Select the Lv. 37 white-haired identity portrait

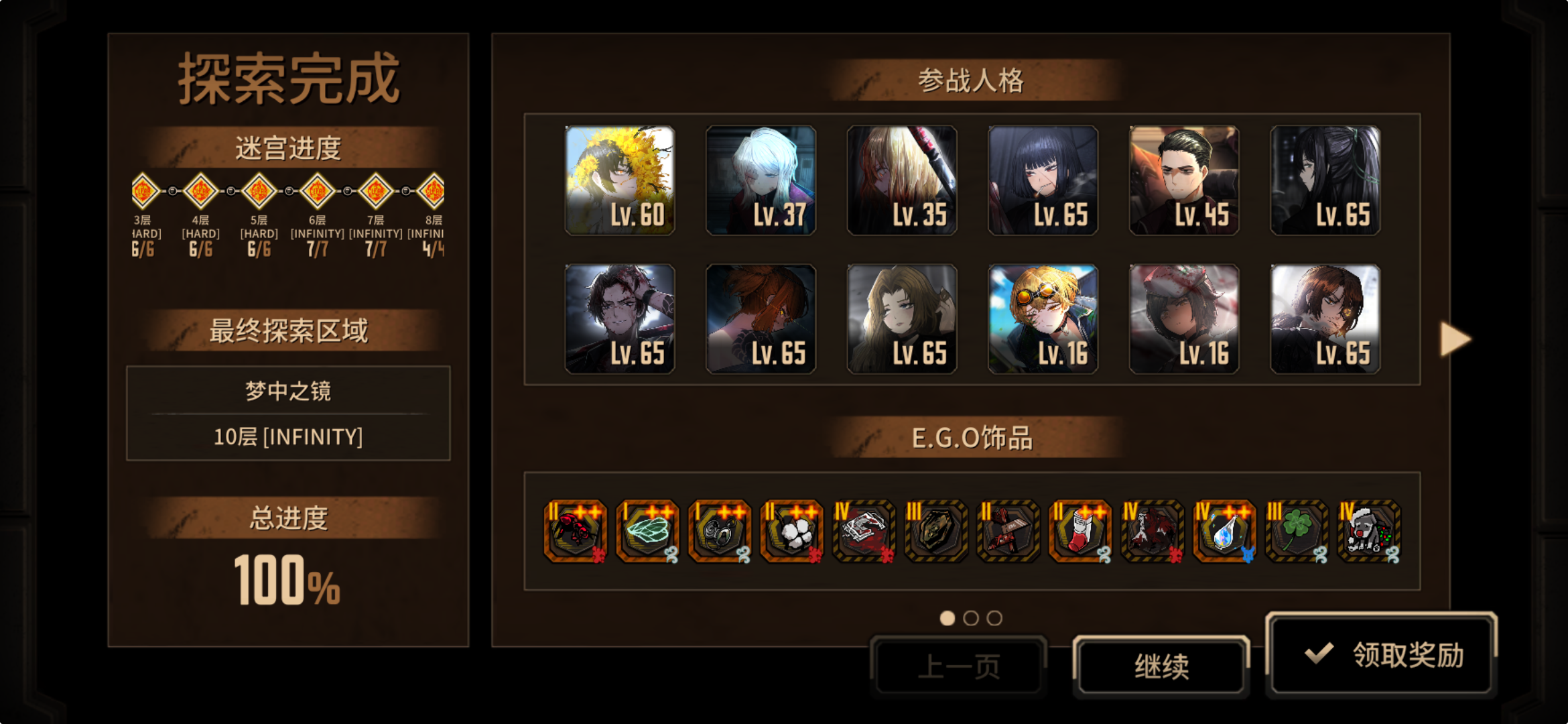[761, 180]
